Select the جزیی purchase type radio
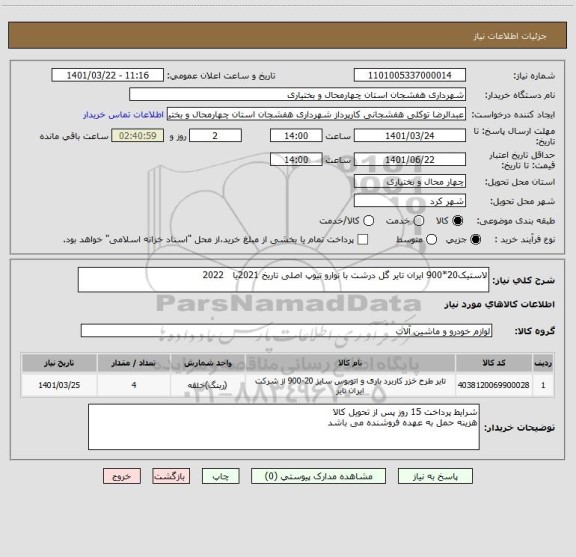Image resolution: width=576 pixels, height=557 pixels. click(x=476, y=240)
